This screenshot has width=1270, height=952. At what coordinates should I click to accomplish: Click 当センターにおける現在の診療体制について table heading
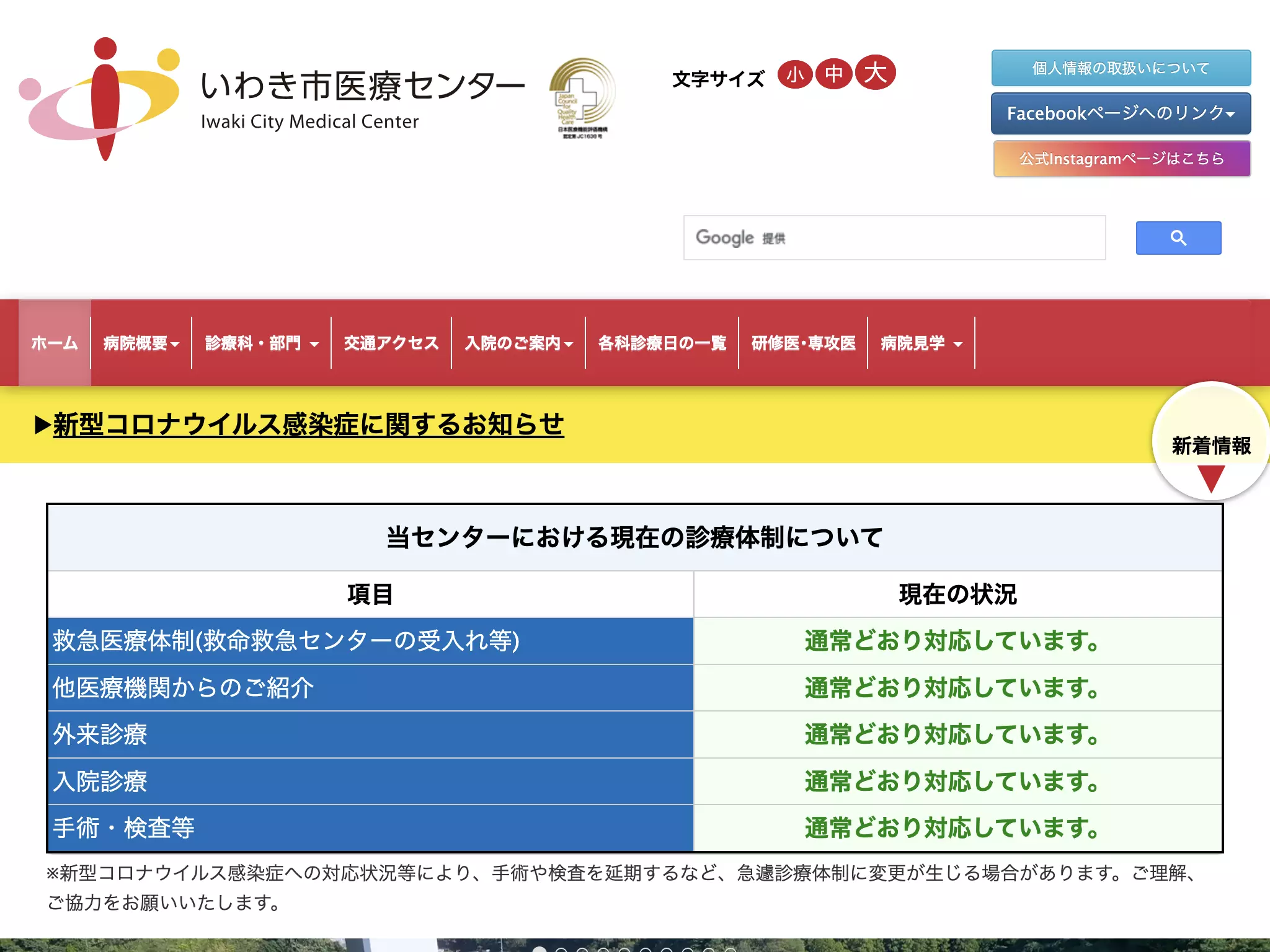point(634,537)
